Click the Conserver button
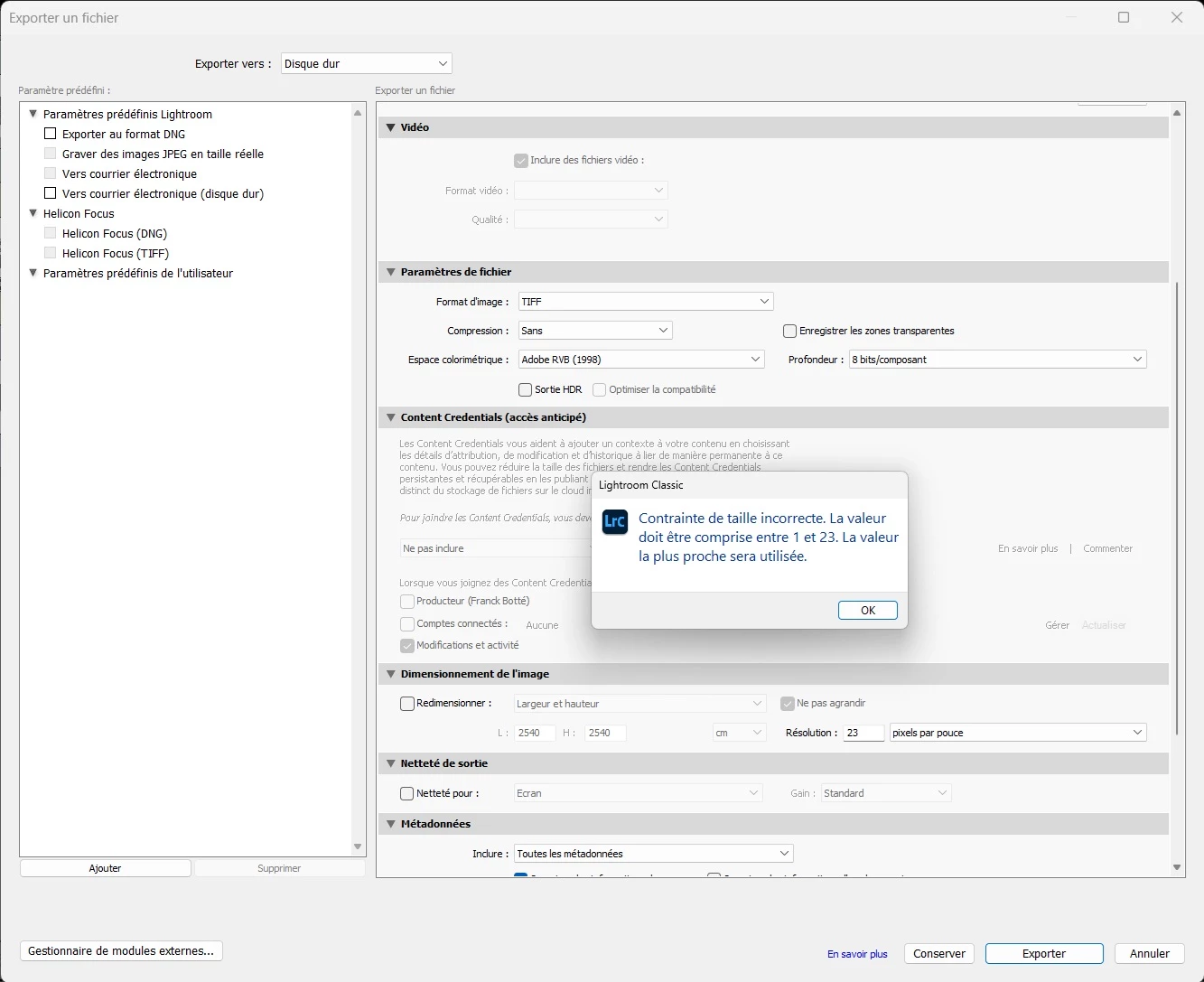This screenshot has width=1204, height=982. (939, 954)
